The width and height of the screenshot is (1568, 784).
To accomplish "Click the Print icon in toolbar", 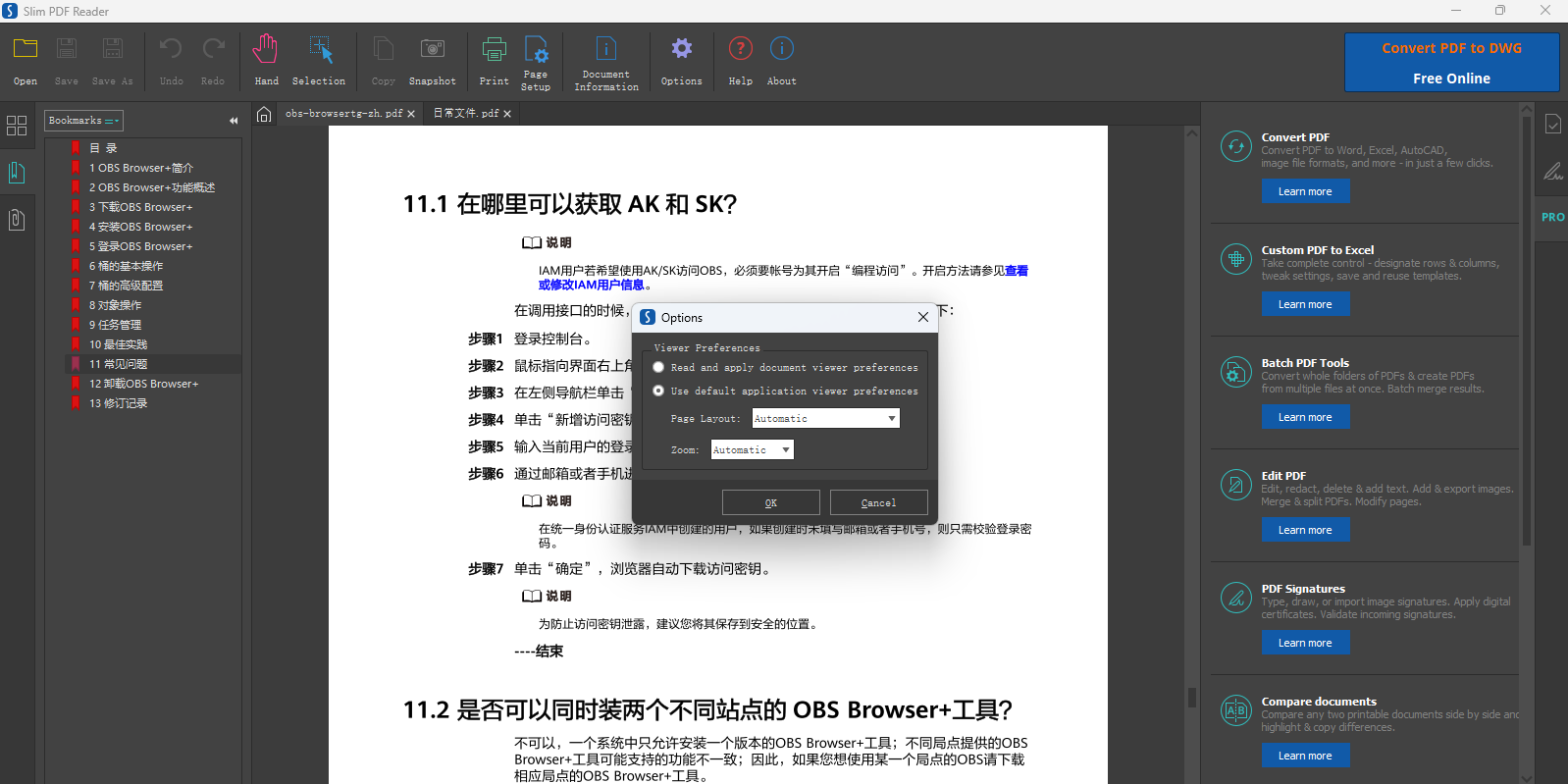I will (x=494, y=50).
